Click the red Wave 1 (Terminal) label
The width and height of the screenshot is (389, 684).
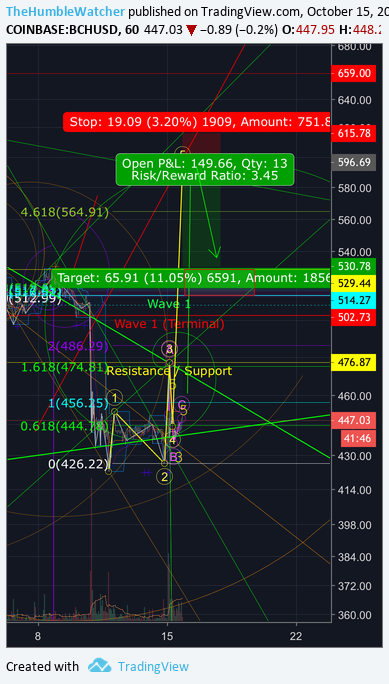point(170,324)
